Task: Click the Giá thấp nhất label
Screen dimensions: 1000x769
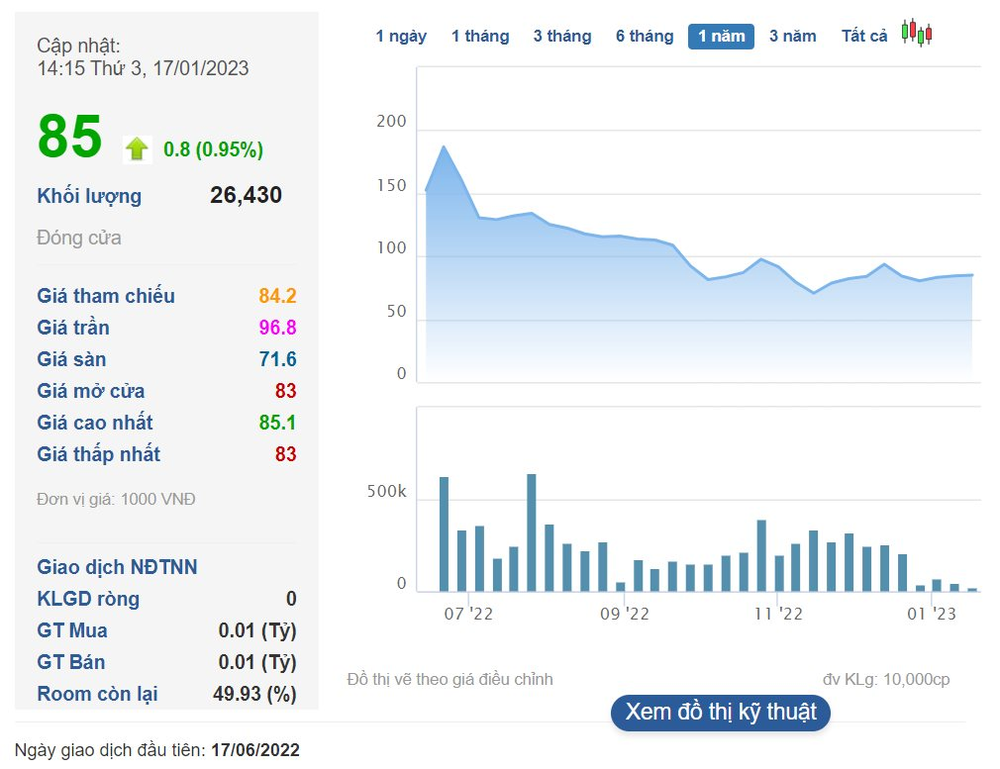Action: (x=99, y=455)
